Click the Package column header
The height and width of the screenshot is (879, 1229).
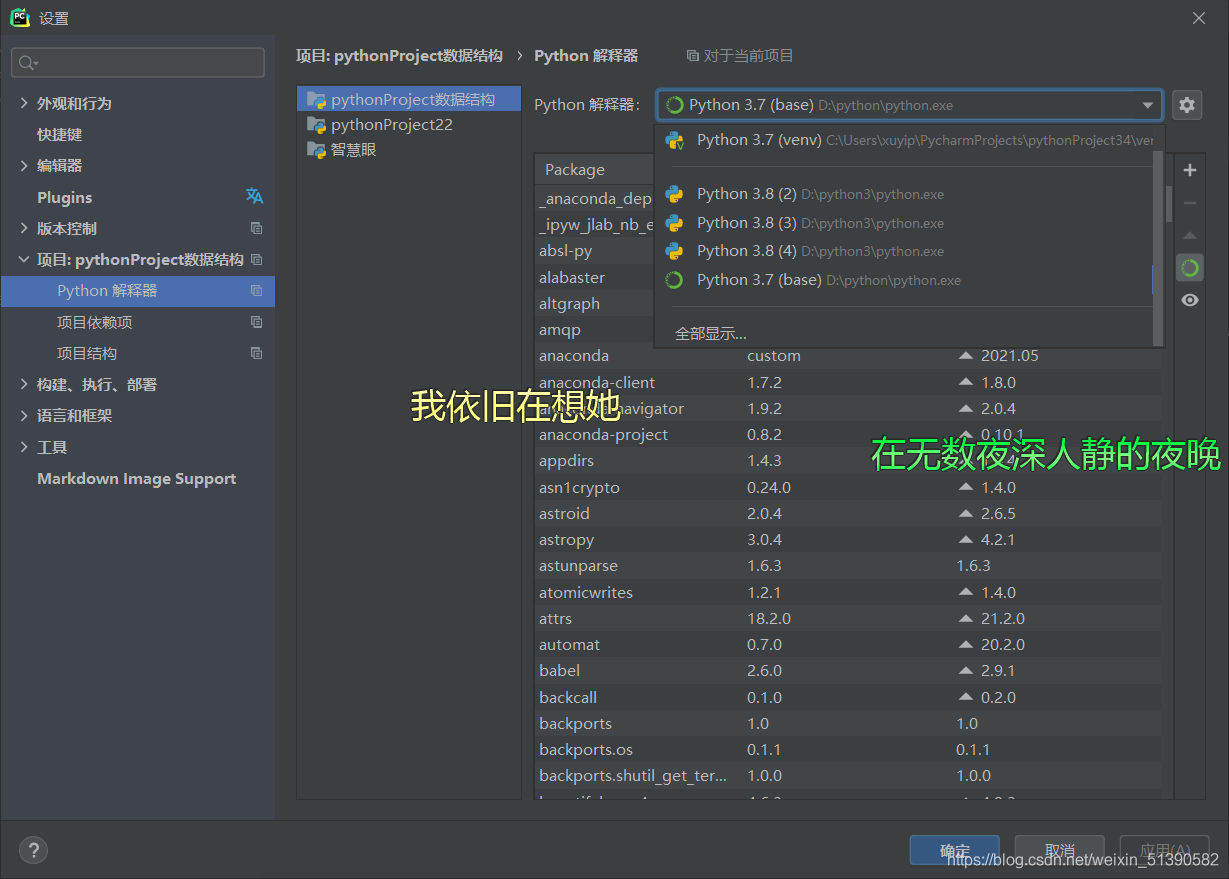click(x=595, y=170)
